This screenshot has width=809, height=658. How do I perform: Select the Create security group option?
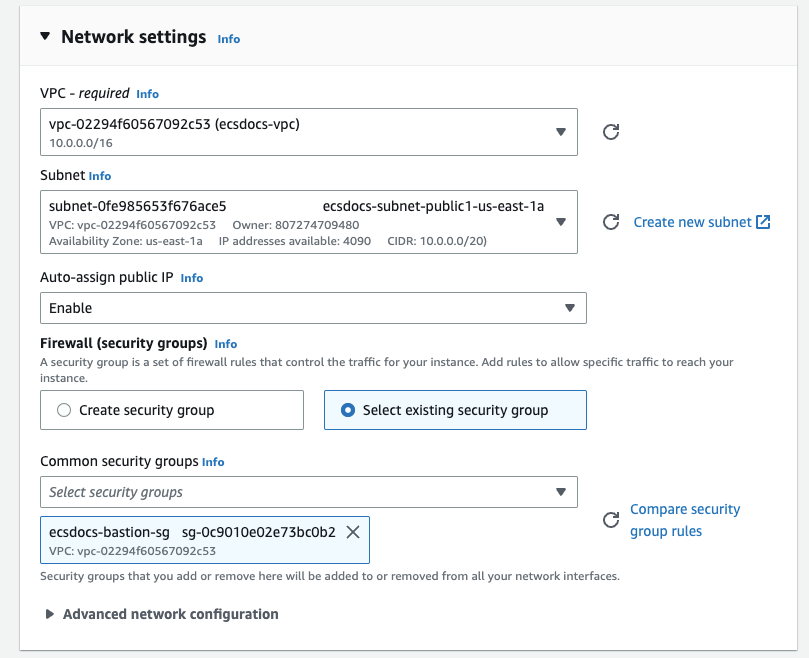(65, 410)
